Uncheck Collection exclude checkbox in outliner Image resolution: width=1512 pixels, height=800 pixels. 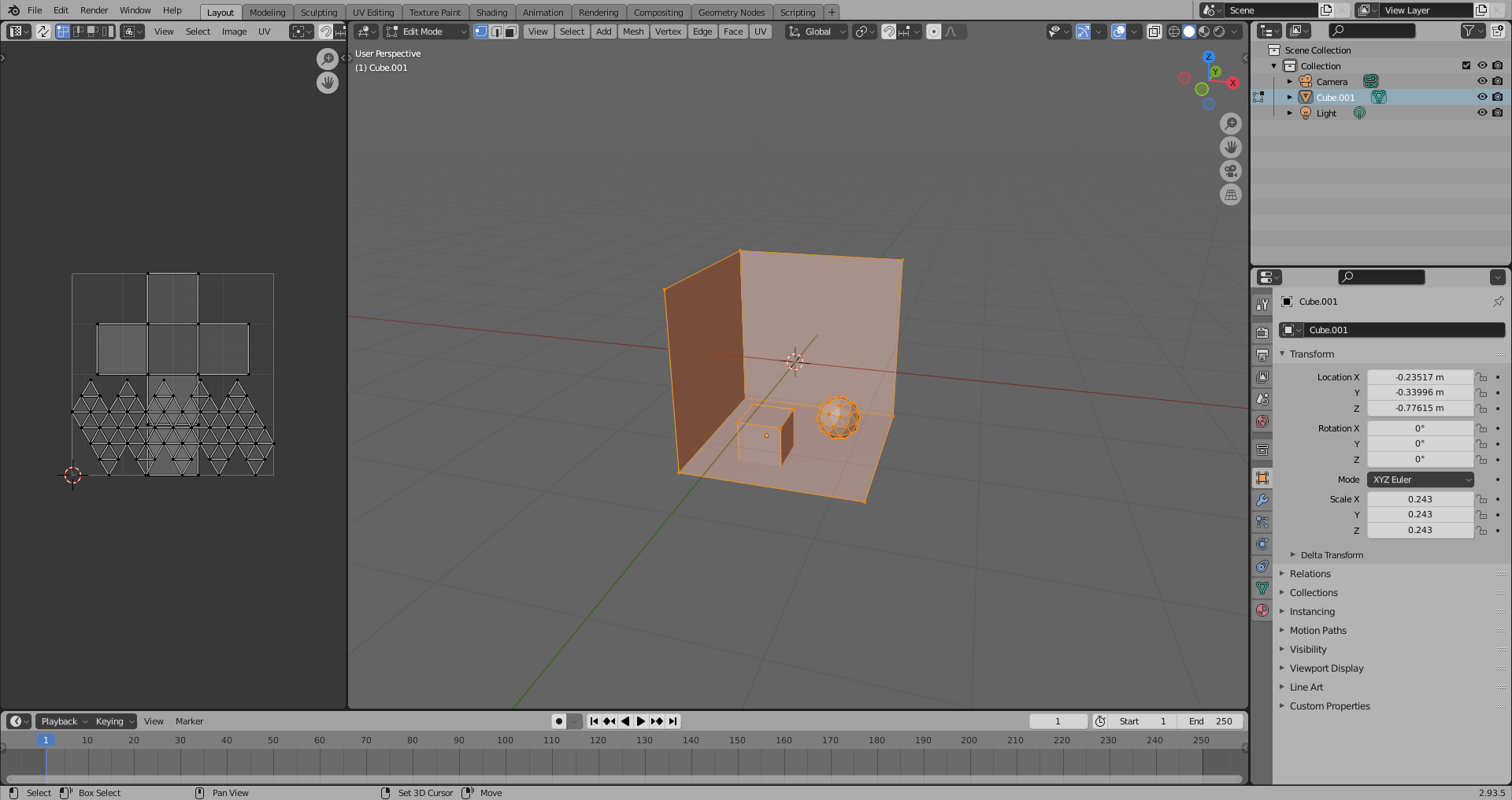click(1466, 65)
